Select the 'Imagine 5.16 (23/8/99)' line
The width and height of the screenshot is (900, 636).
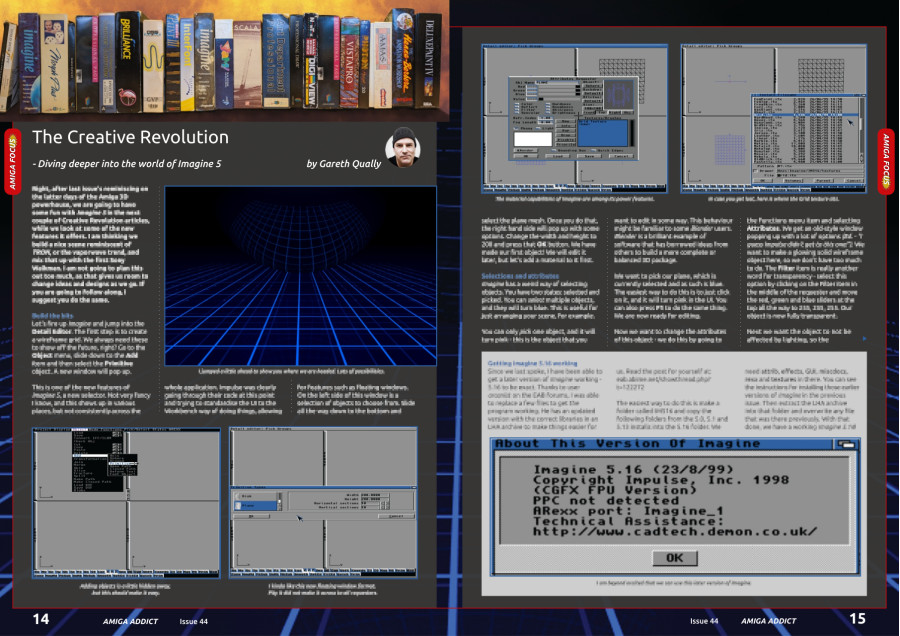click(634, 470)
